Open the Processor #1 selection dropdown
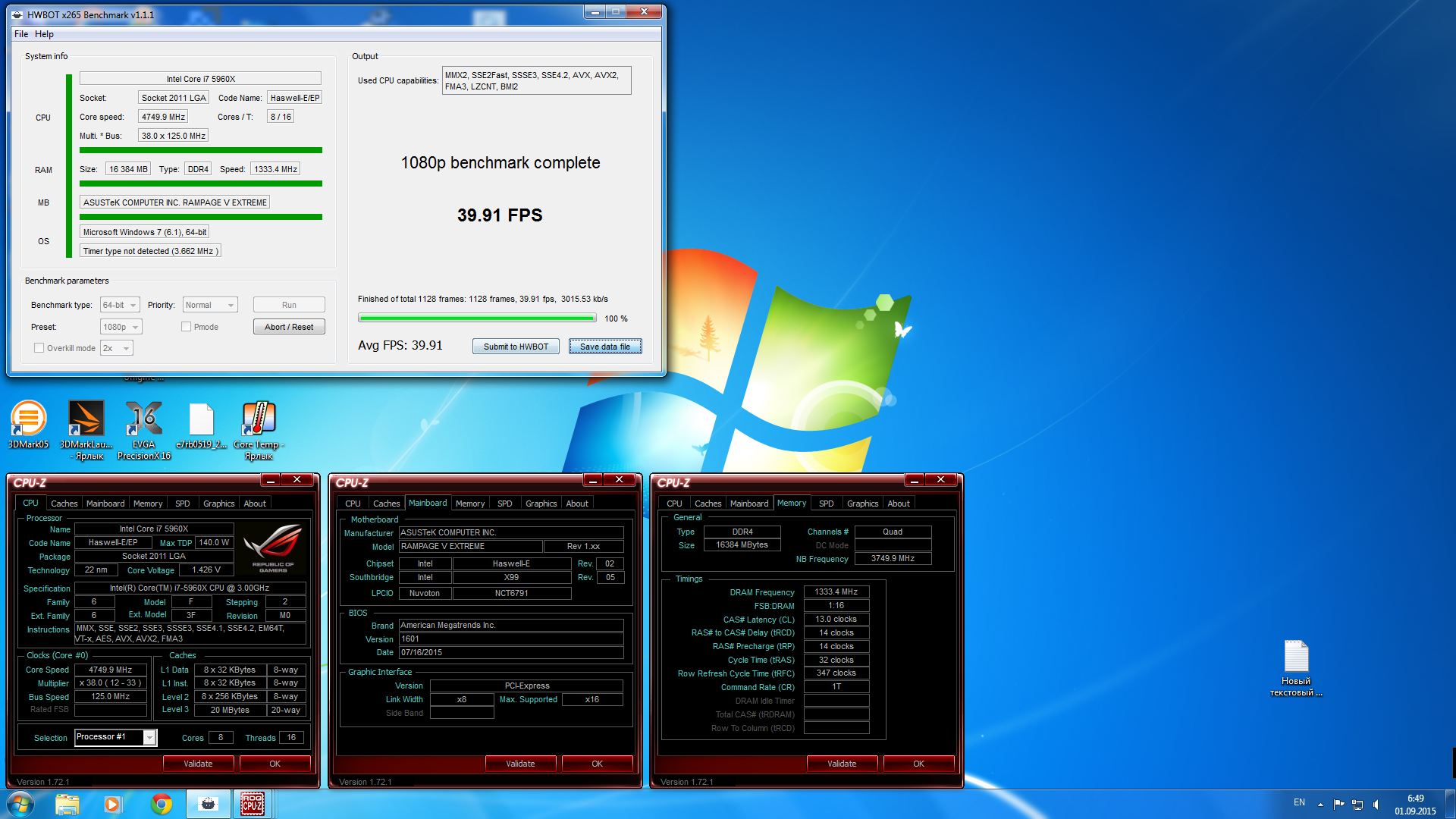This screenshot has height=819, width=1456. pyautogui.click(x=115, y=737)
